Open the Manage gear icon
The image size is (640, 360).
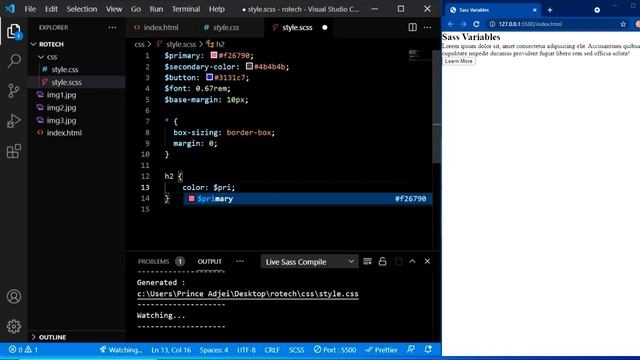click(14, 326)
